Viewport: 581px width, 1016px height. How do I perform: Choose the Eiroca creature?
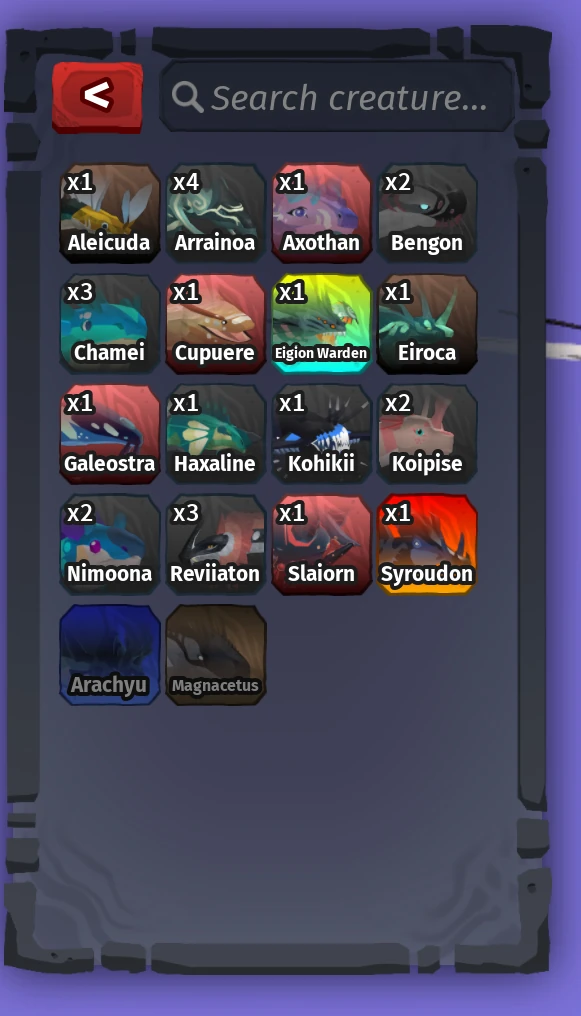click(x=427, y=323)
